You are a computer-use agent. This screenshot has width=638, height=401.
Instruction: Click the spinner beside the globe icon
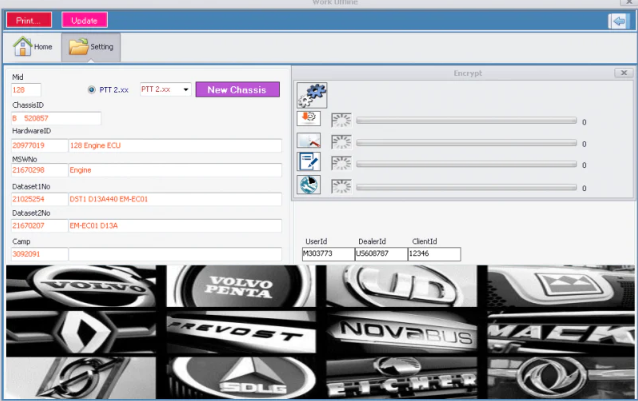(341, 186)
